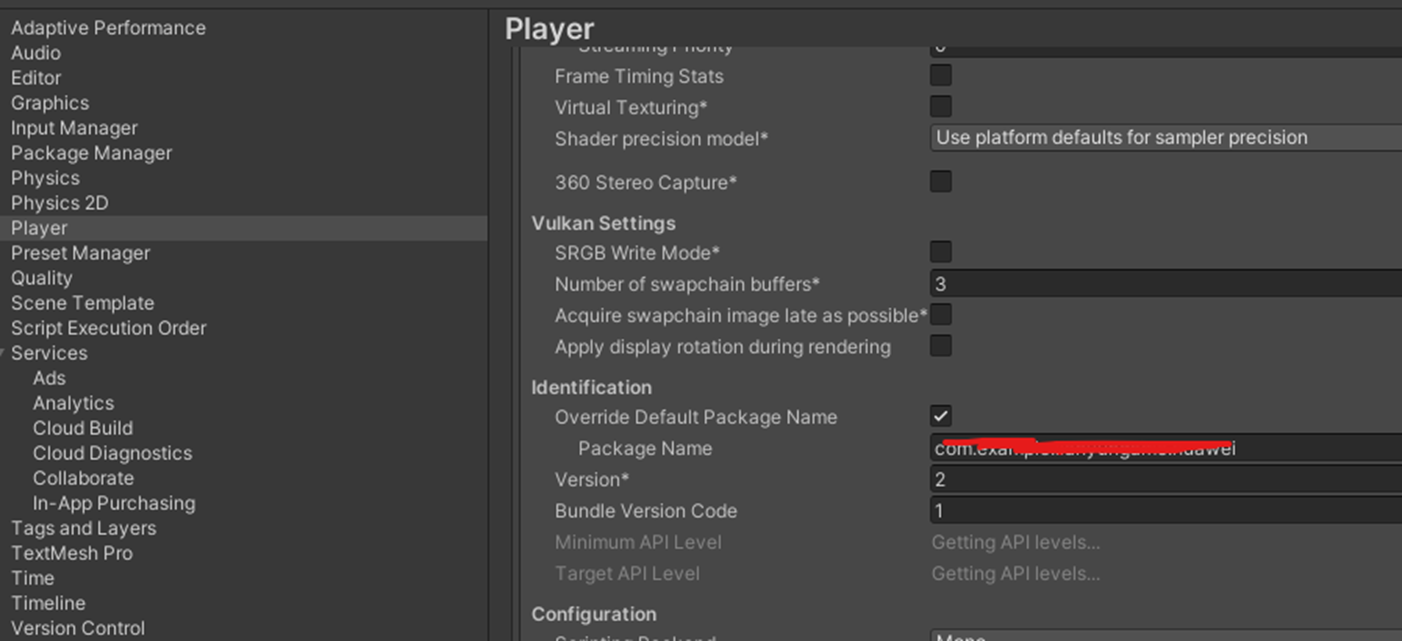
Task: Enable Apply display rotation during rendering
Action: coord(939,347)
